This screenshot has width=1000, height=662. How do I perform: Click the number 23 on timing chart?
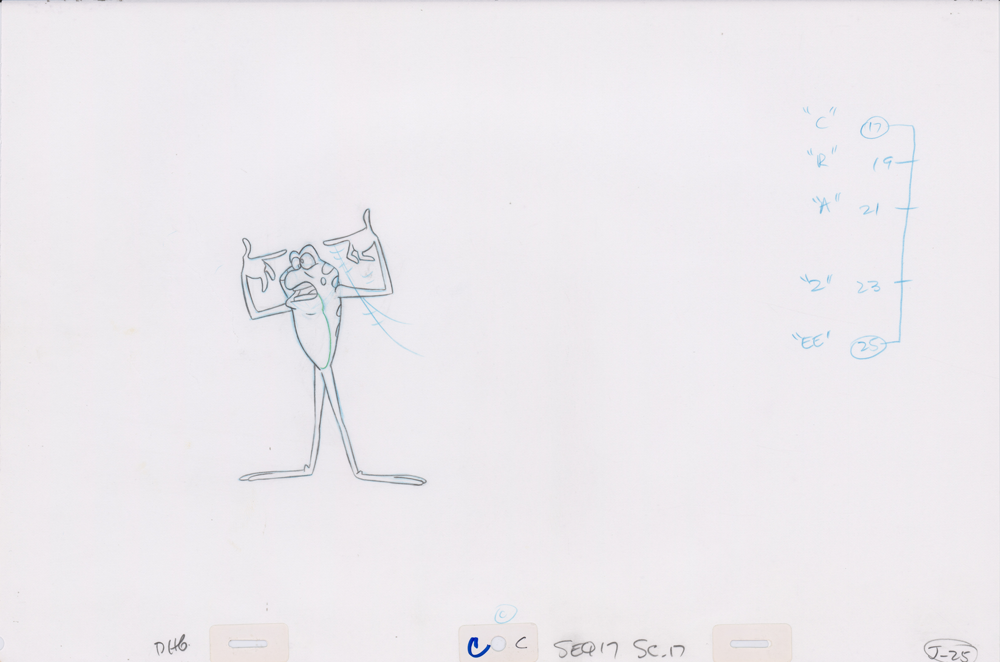[867, 286]
